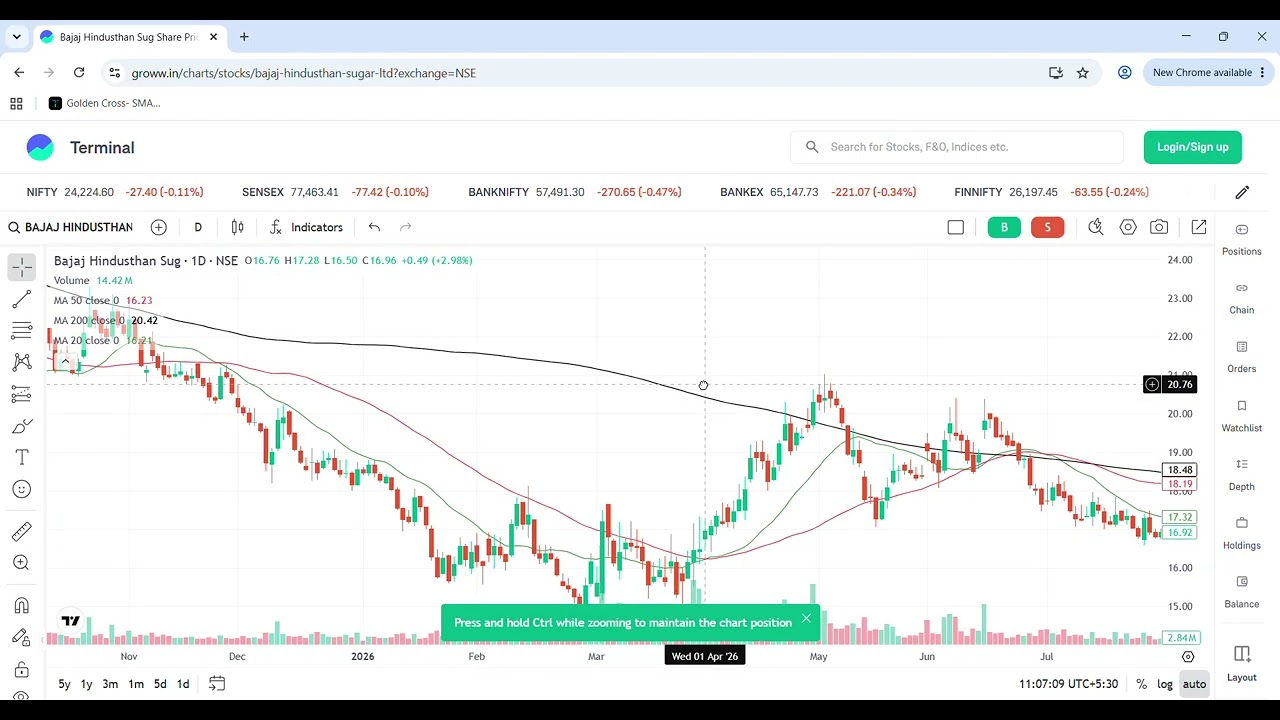Set chart range to 3m
Image resolution: width=1280 pixels, height=720 pixels.
(110, 684)
